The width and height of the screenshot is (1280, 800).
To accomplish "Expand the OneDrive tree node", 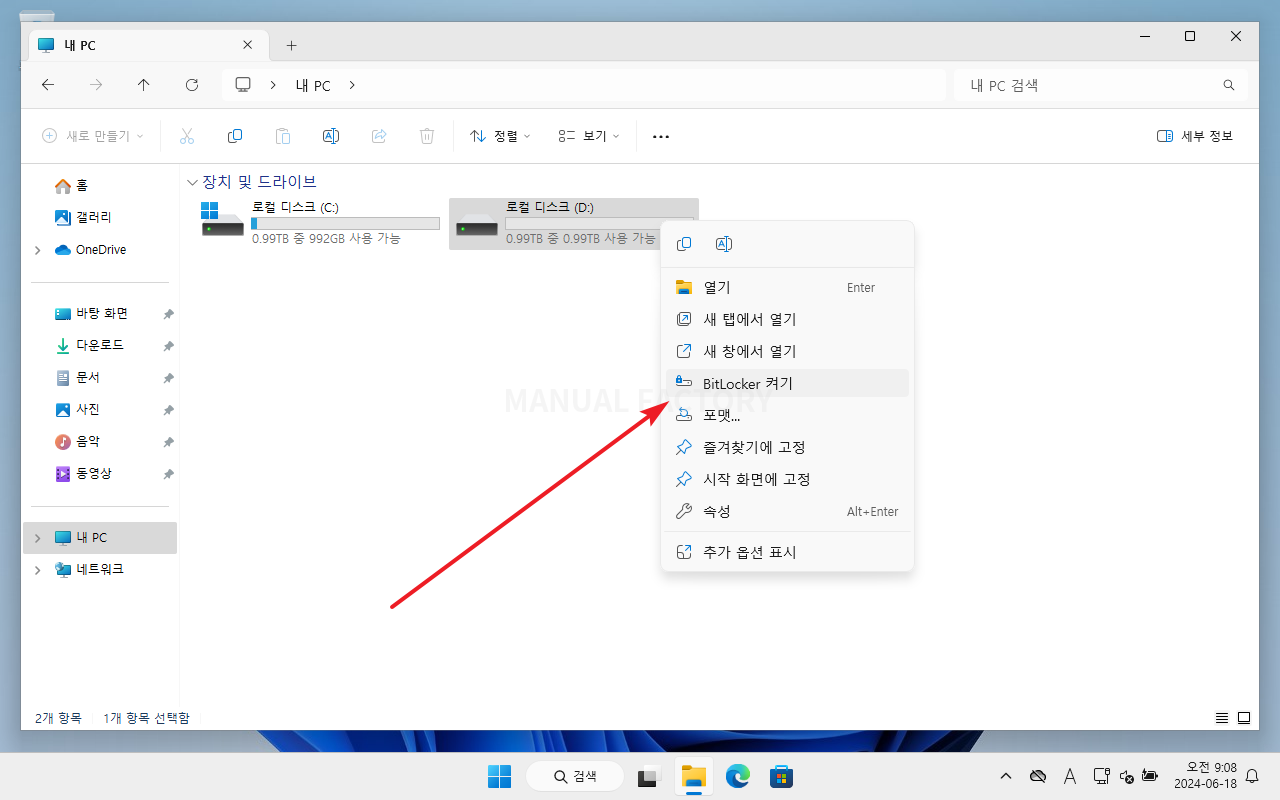I will point(38,250).
